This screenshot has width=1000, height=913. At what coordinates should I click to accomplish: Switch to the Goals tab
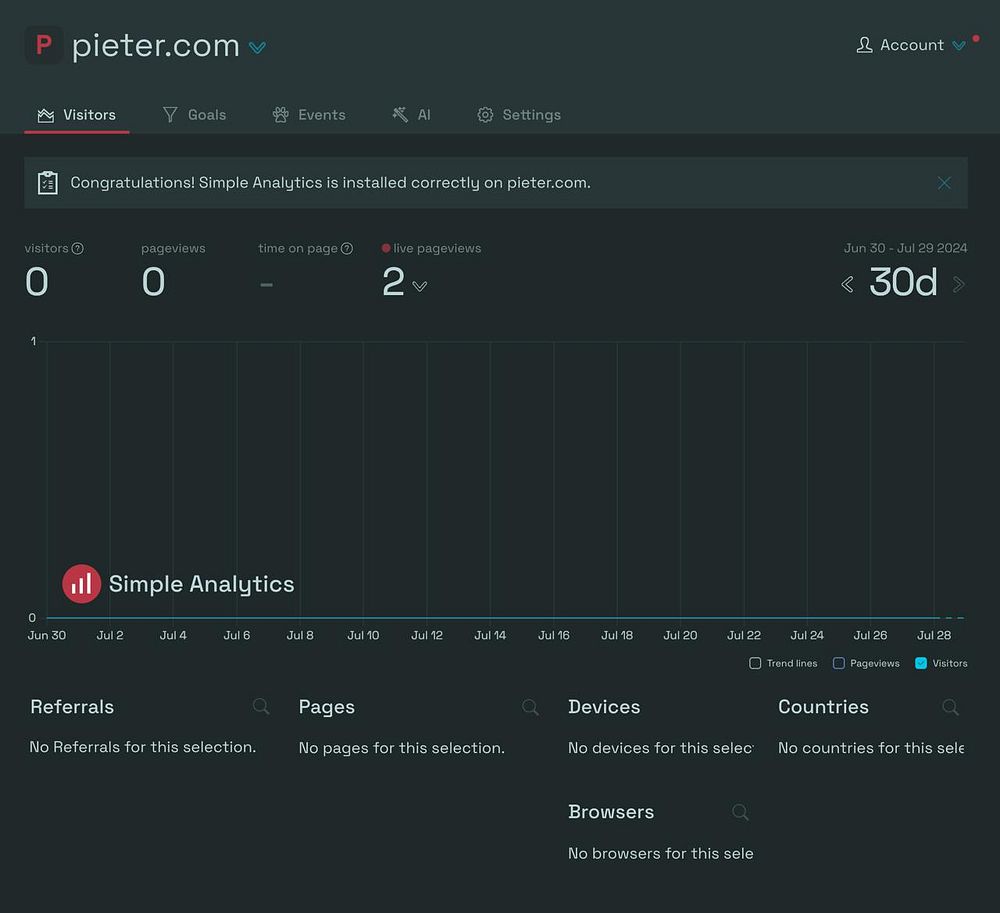point(195,115)
